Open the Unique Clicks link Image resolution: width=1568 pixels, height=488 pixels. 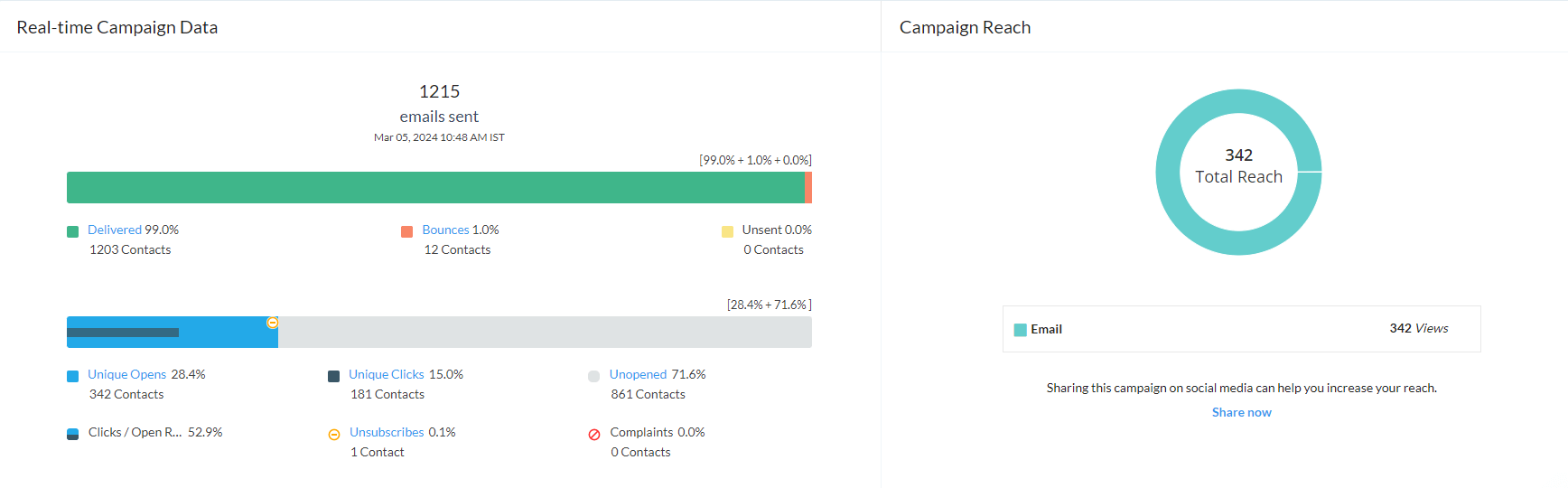pyautogui.click(x=386, y=375)
